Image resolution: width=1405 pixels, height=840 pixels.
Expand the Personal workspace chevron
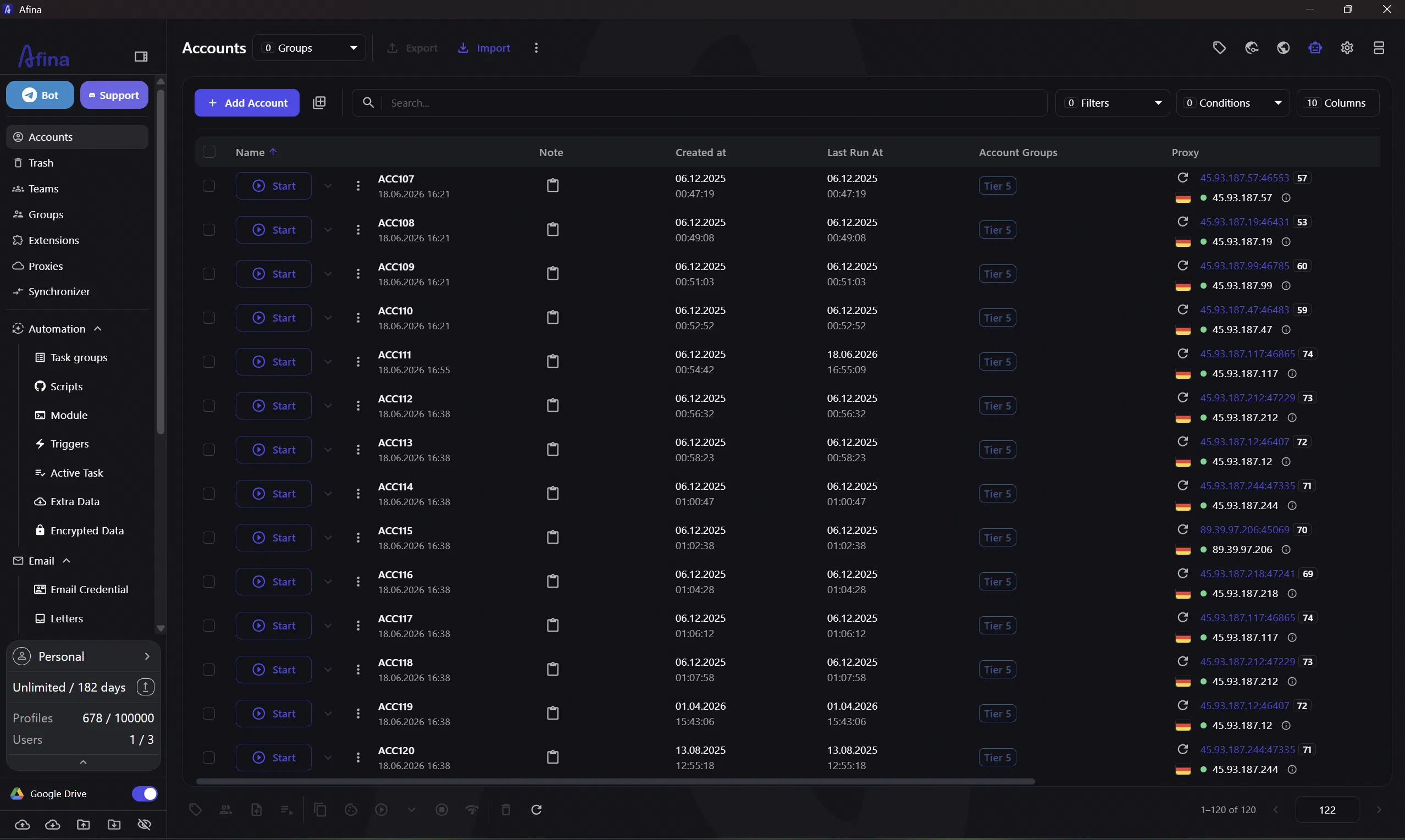[x=147, y=656]
